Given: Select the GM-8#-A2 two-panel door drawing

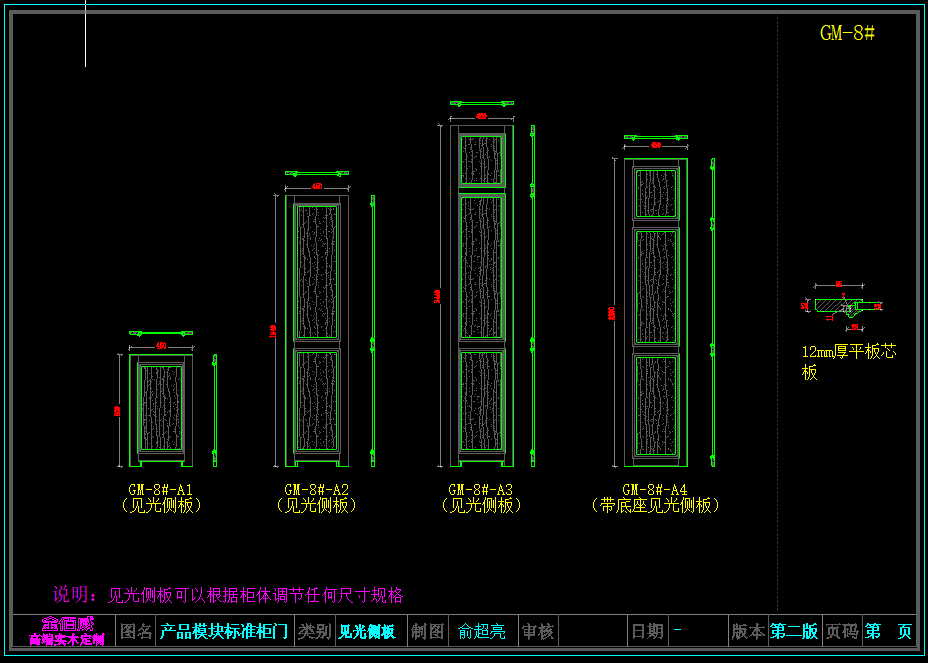Looking at the screenshot, I should pyautogui.click(x=317, y=330).
